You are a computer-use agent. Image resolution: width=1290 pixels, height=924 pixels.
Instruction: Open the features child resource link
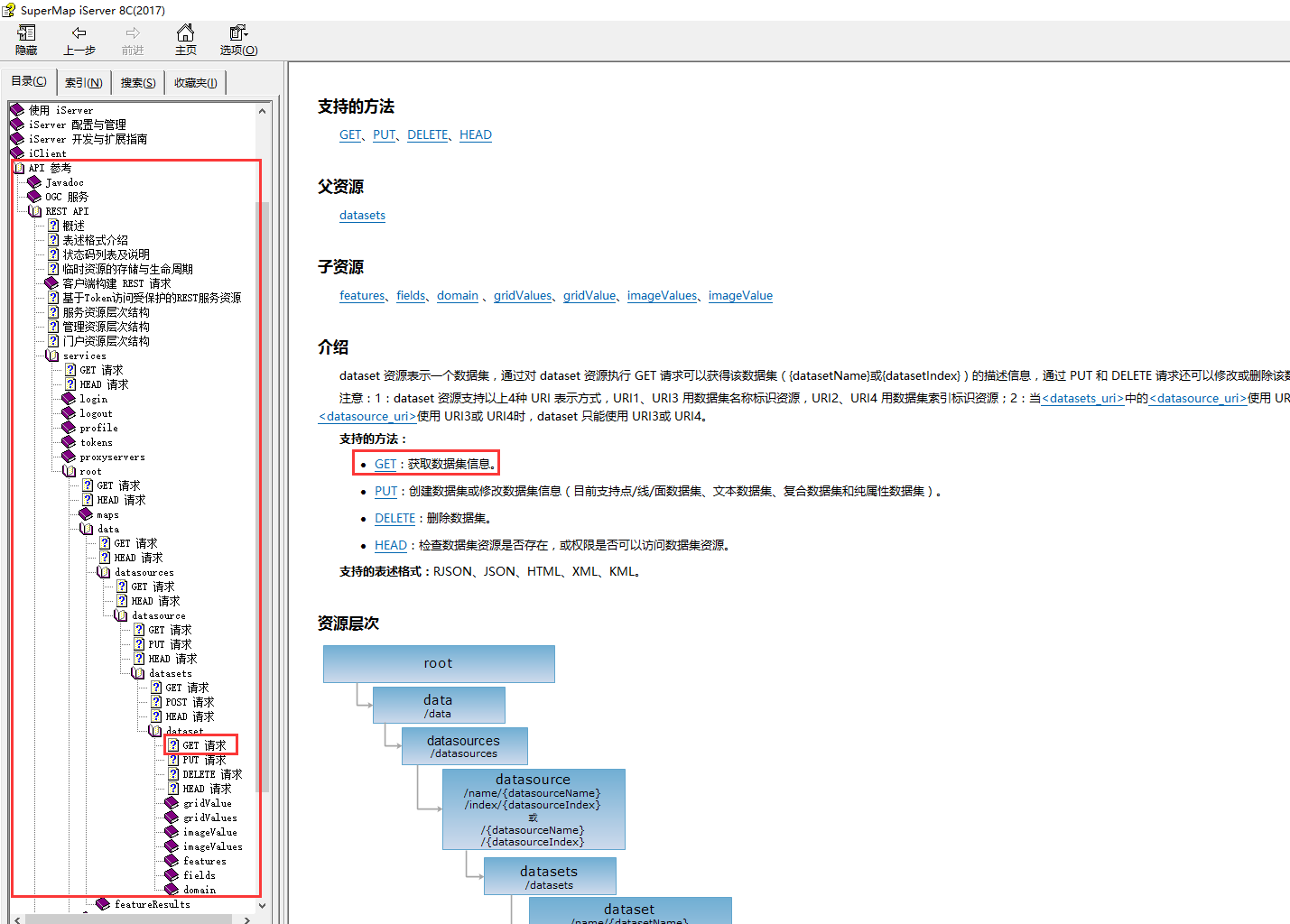pyautogui.click(x=362, y=295)
